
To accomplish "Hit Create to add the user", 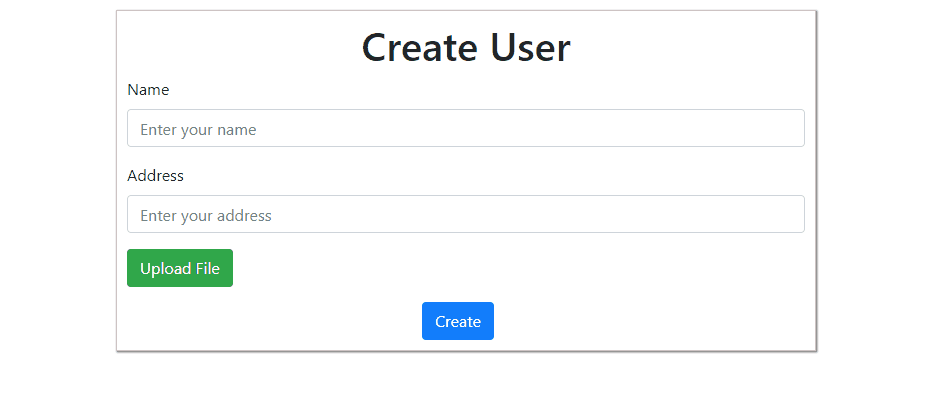I will (457, 321).
